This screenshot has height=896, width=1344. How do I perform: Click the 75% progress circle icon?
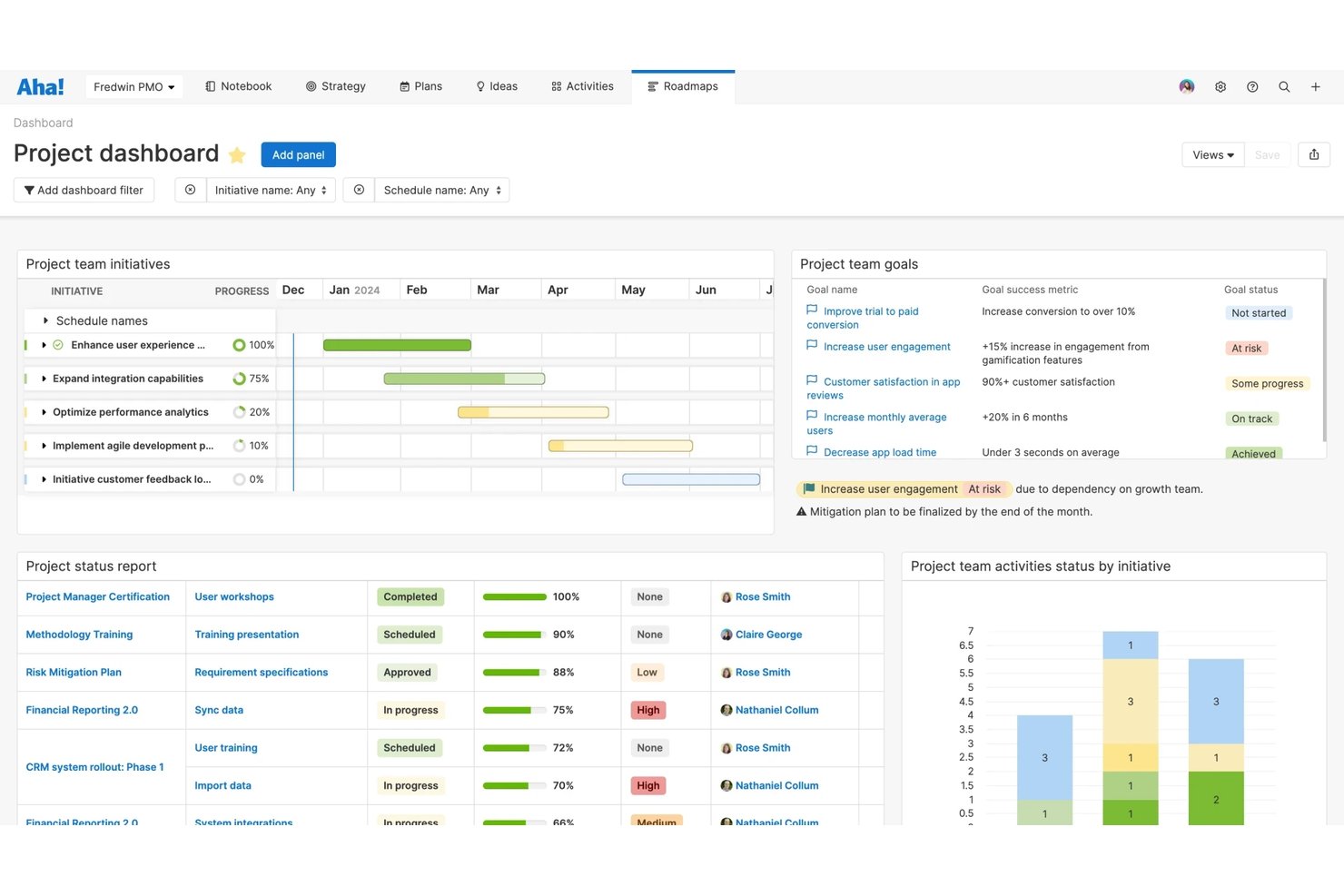point(240,379)
